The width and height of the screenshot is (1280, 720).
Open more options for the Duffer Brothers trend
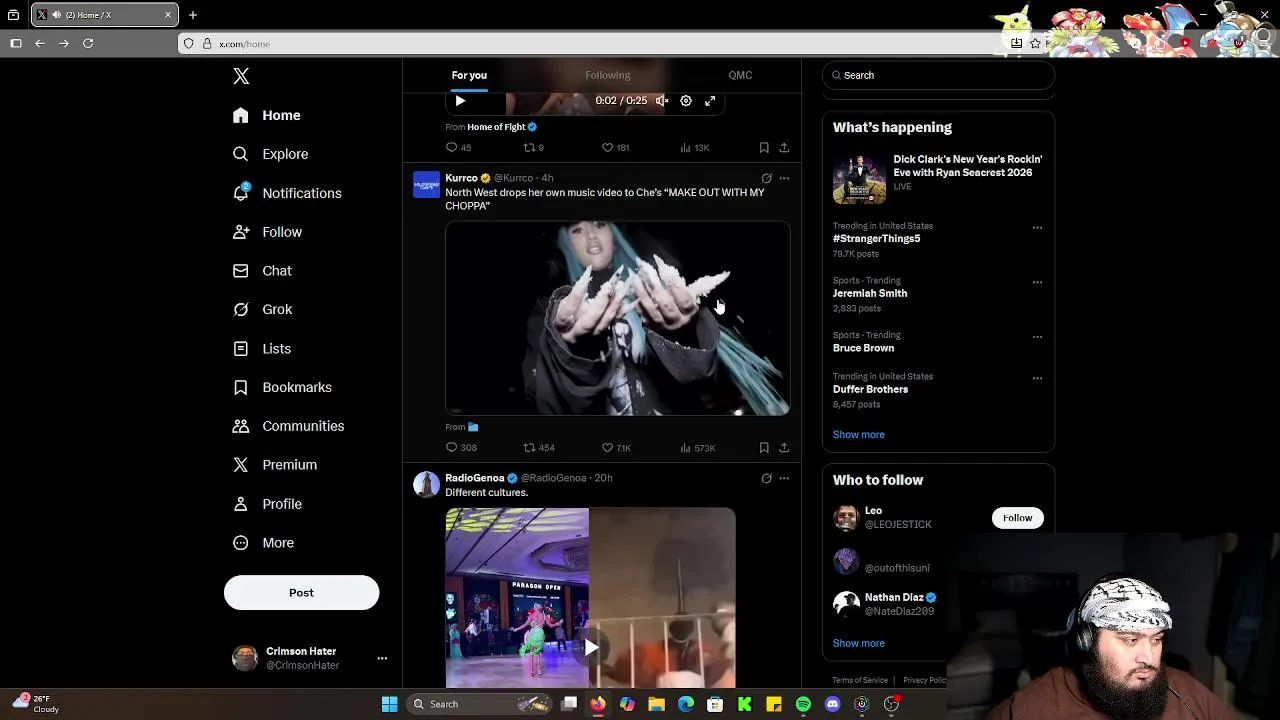pyautogui.click(x=1037, y=378)
